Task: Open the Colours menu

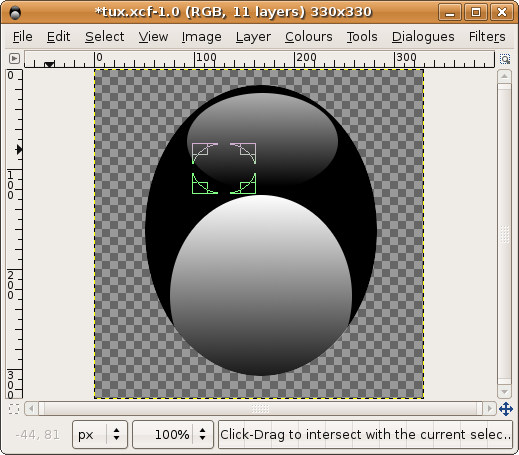Action: [x=308, y=37]
